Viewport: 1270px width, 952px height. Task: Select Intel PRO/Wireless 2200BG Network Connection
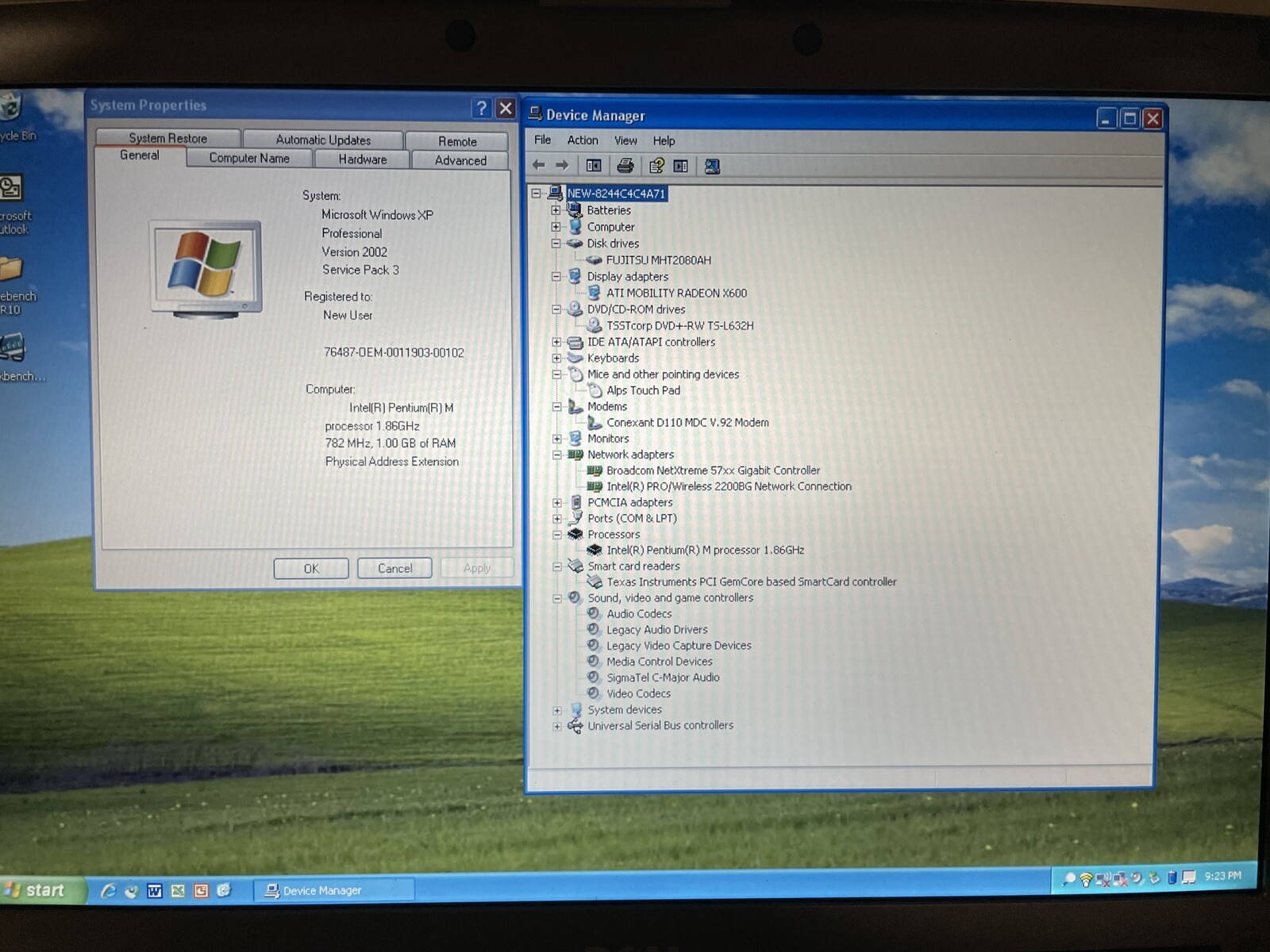729,486
